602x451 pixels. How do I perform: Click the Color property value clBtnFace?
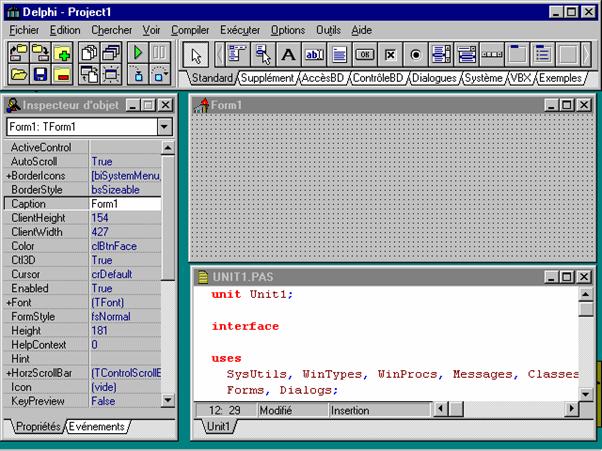(125, 246)
